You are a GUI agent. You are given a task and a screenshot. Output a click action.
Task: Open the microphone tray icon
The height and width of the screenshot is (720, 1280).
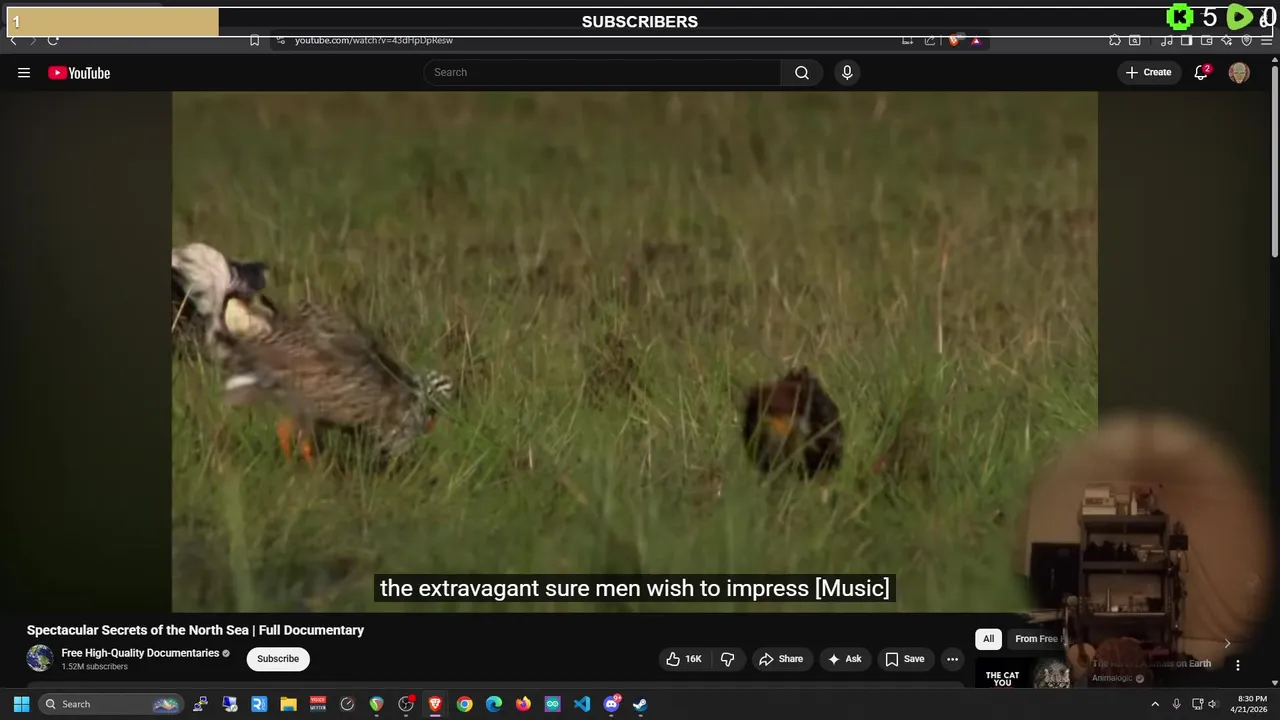coord(1176,704)
